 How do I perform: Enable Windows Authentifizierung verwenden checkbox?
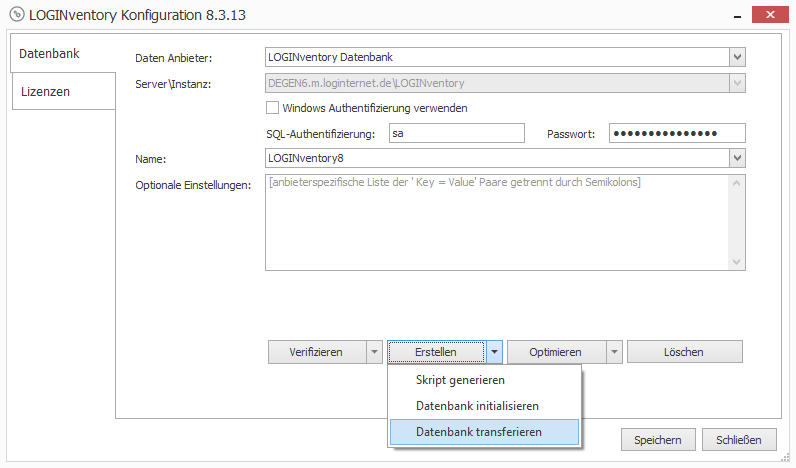click(x=273, y=108)
